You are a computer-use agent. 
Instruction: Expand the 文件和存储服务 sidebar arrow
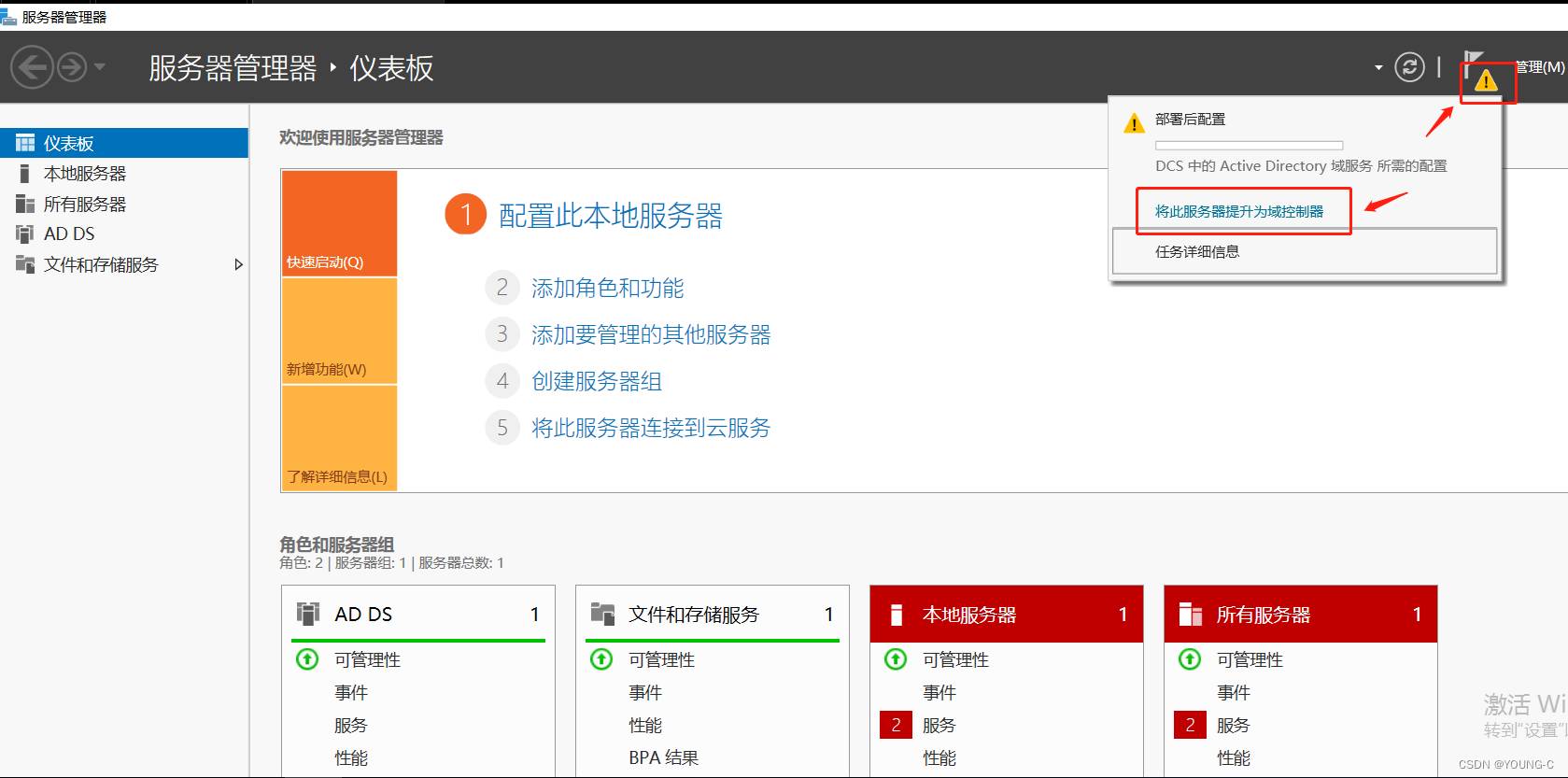pyautogui.click(x=238, y=264)
